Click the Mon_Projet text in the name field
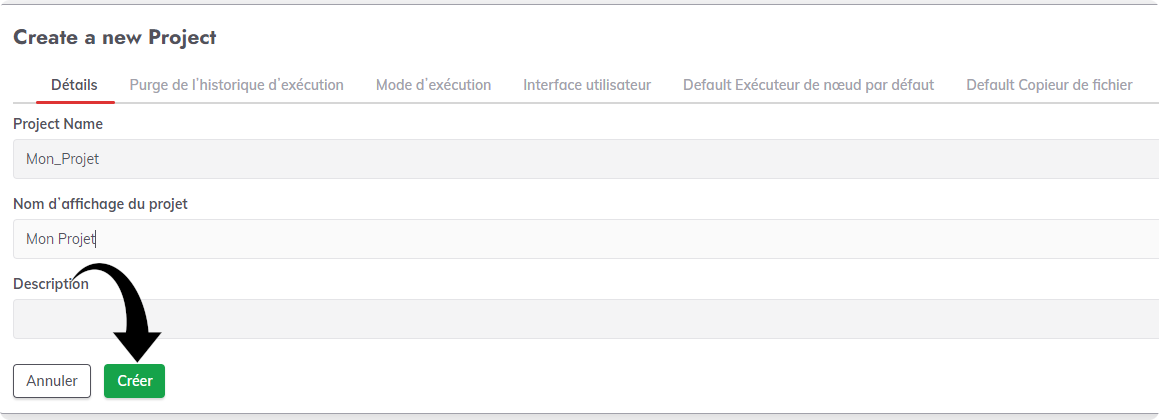1159x420 pixels. point(62,159)
